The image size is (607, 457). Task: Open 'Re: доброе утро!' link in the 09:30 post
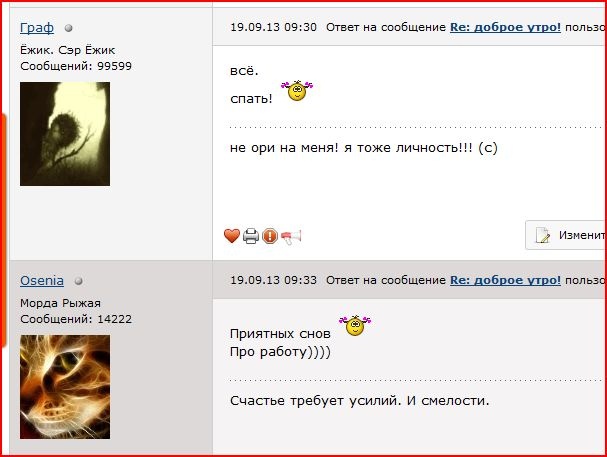pos(505,27)
